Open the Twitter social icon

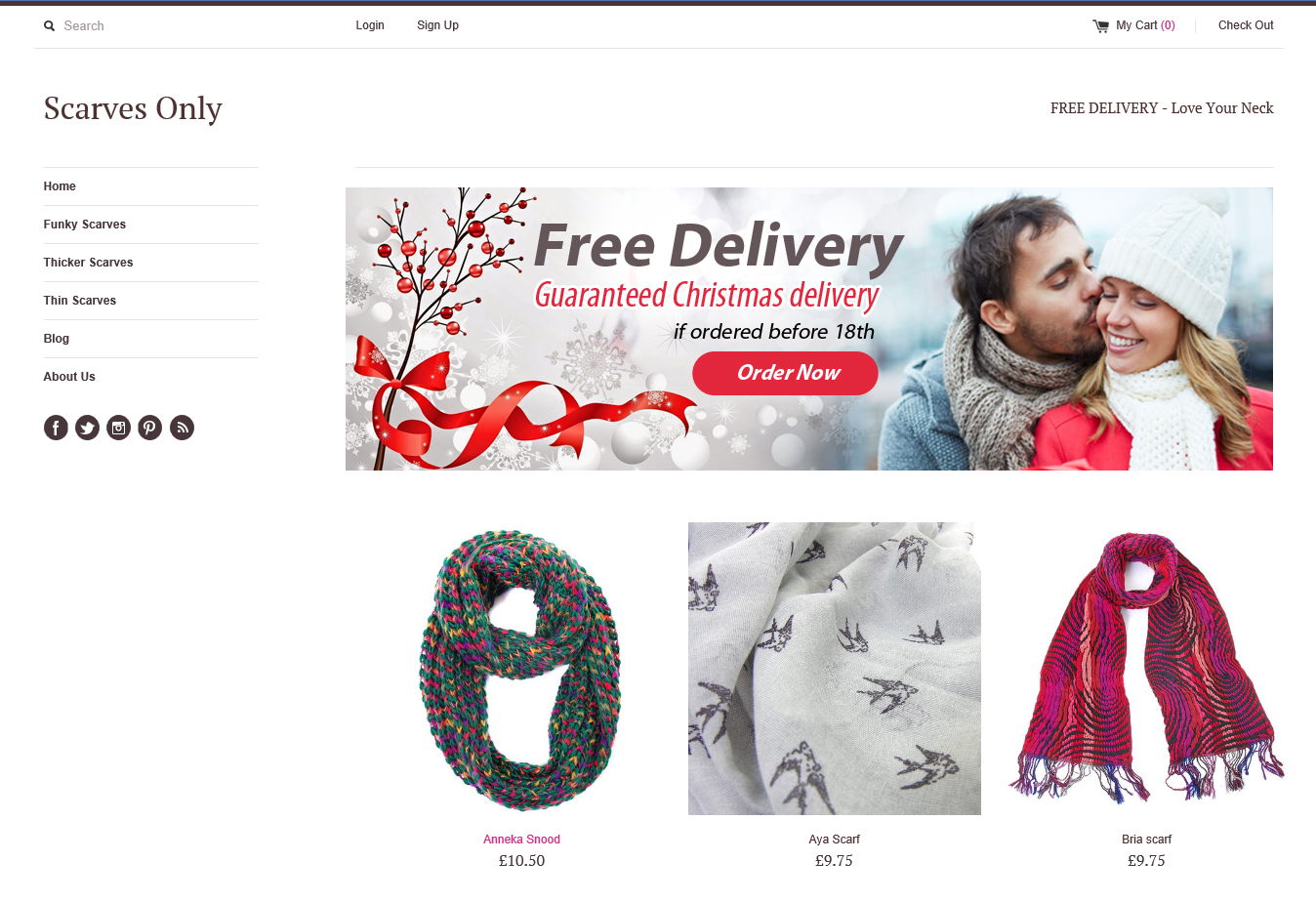point(87,428)
